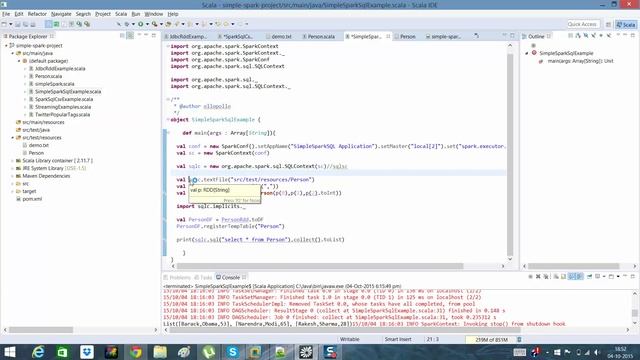Toggle Link with Editor in Package Explorer
The height and width of the screenshot is (360, 640).
pyautogui.click(x=130, y=36)
